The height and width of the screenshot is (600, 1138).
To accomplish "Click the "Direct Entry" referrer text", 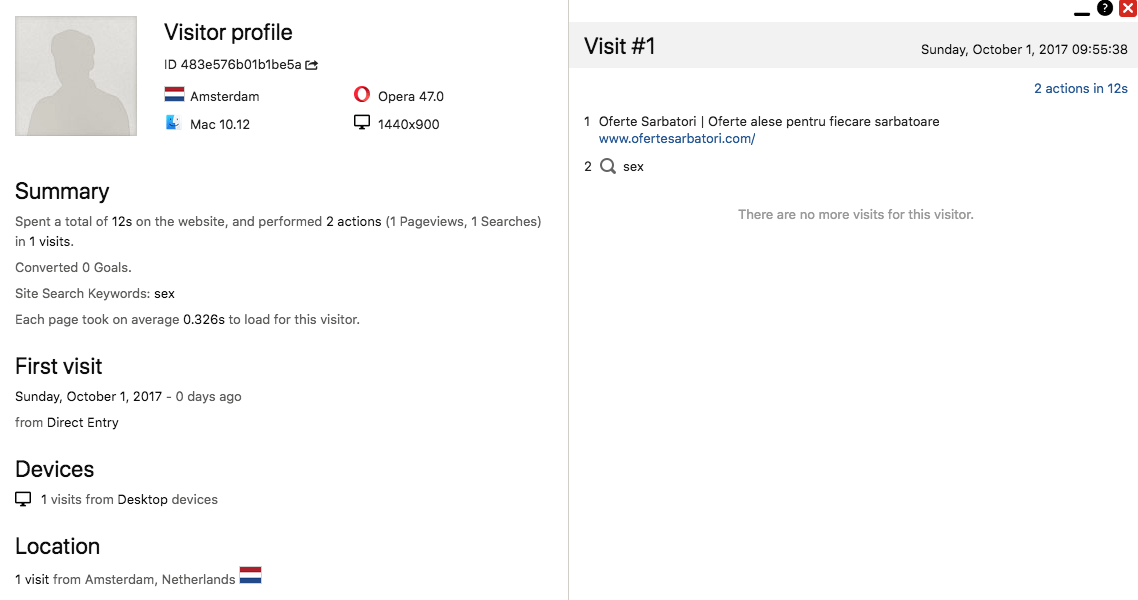I will [x=82, y=422].
